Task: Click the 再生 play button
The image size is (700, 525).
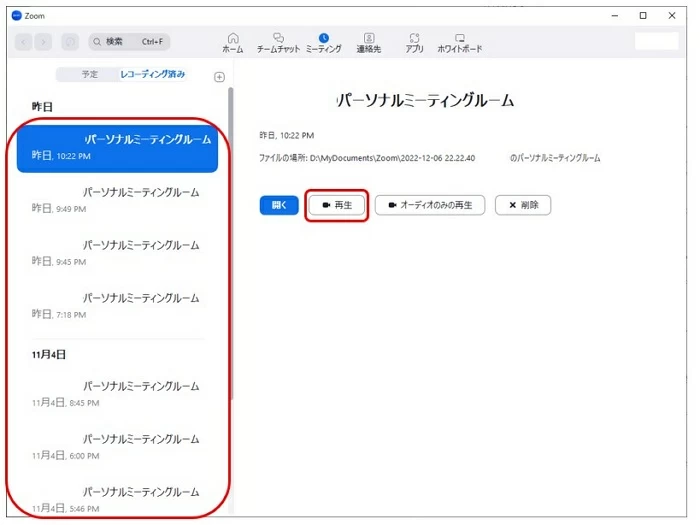Action: click(x=337, y=205)
